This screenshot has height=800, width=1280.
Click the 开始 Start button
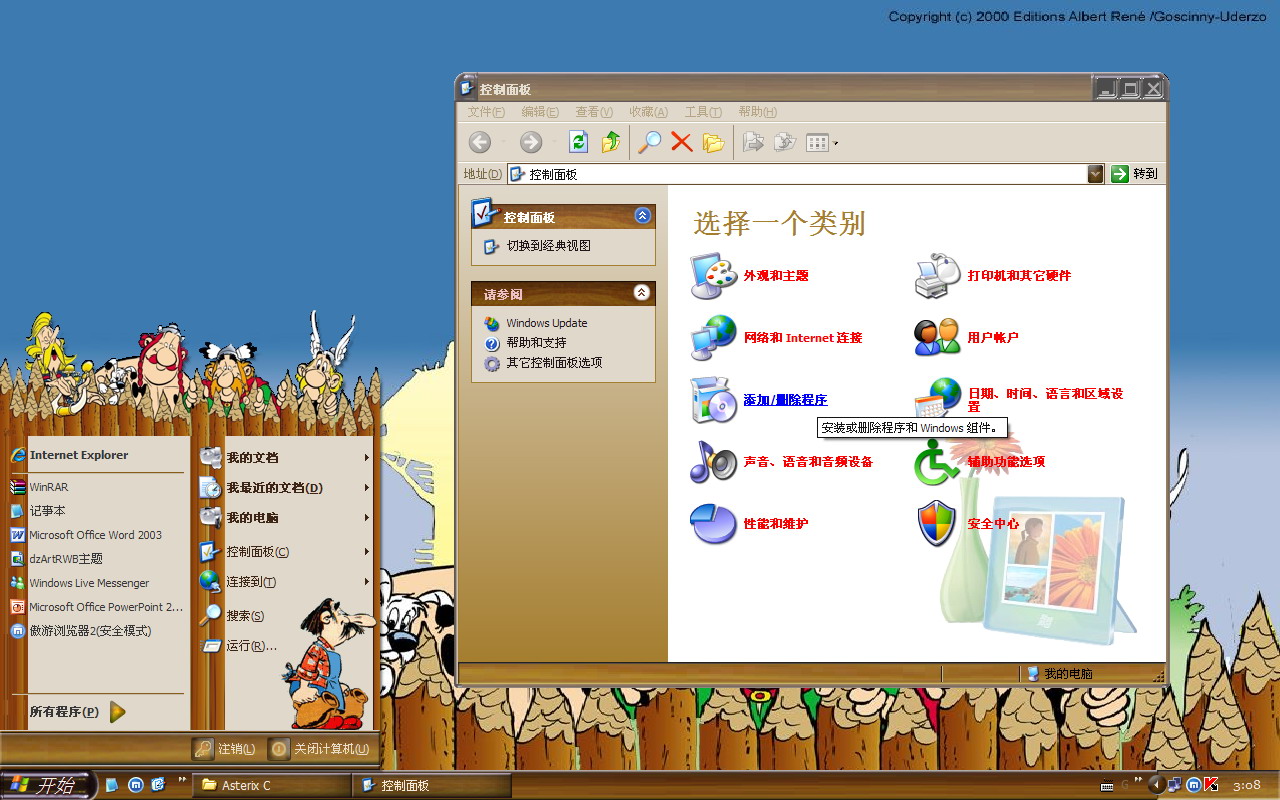(46, 786)
